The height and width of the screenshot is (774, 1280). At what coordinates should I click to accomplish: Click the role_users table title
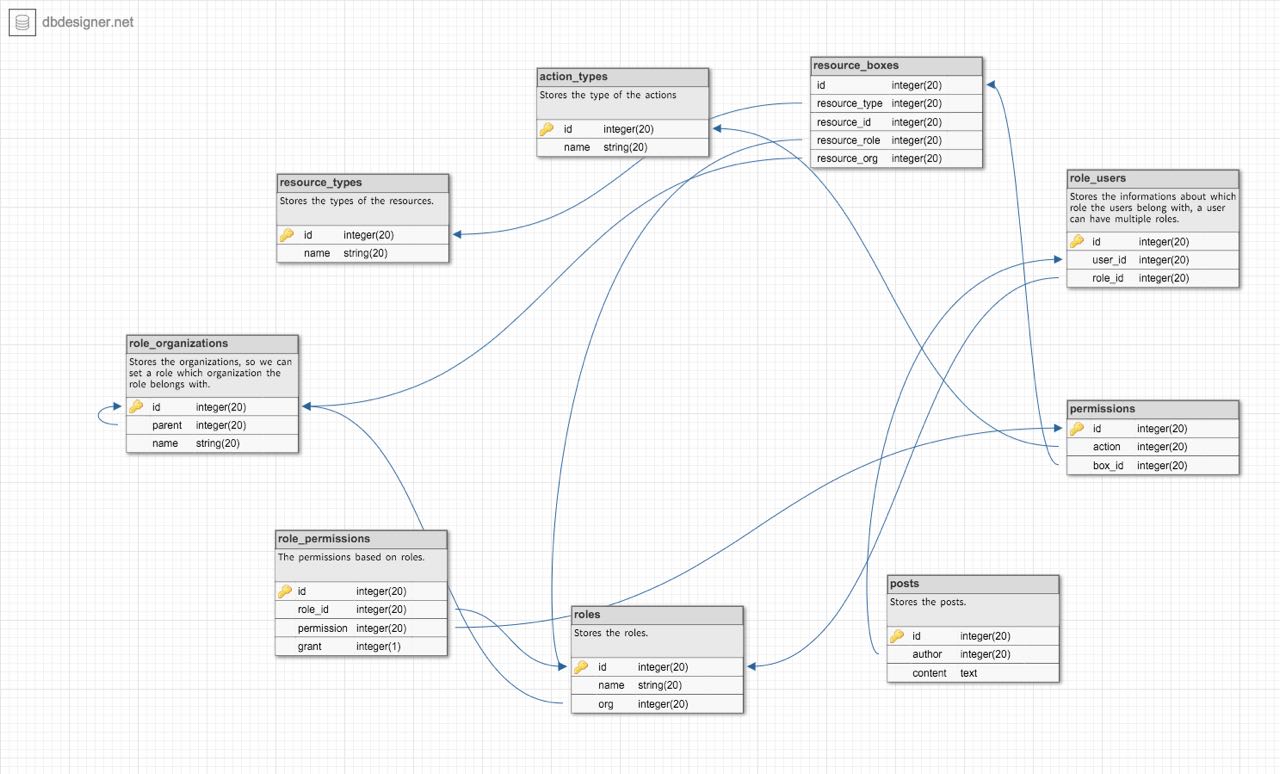tap(1098, 178)
